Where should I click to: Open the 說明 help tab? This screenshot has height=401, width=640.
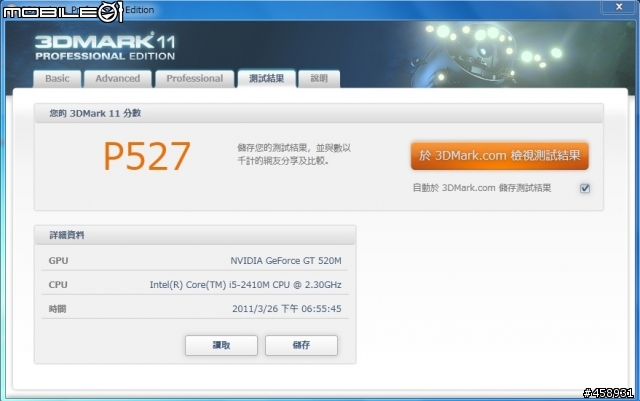319,78
